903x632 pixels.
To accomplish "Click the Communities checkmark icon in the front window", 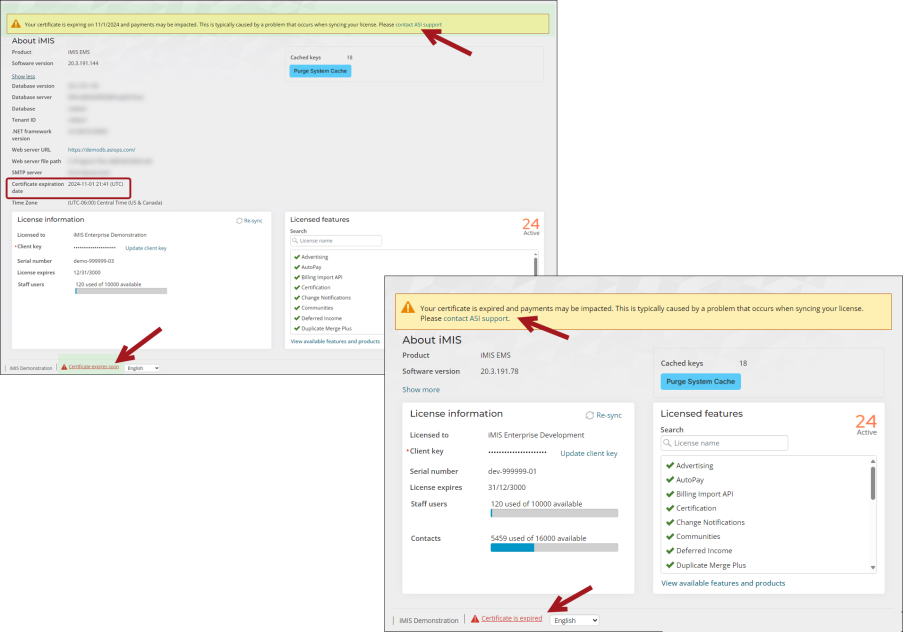I will pyautogui.click(x=670, y=536).
